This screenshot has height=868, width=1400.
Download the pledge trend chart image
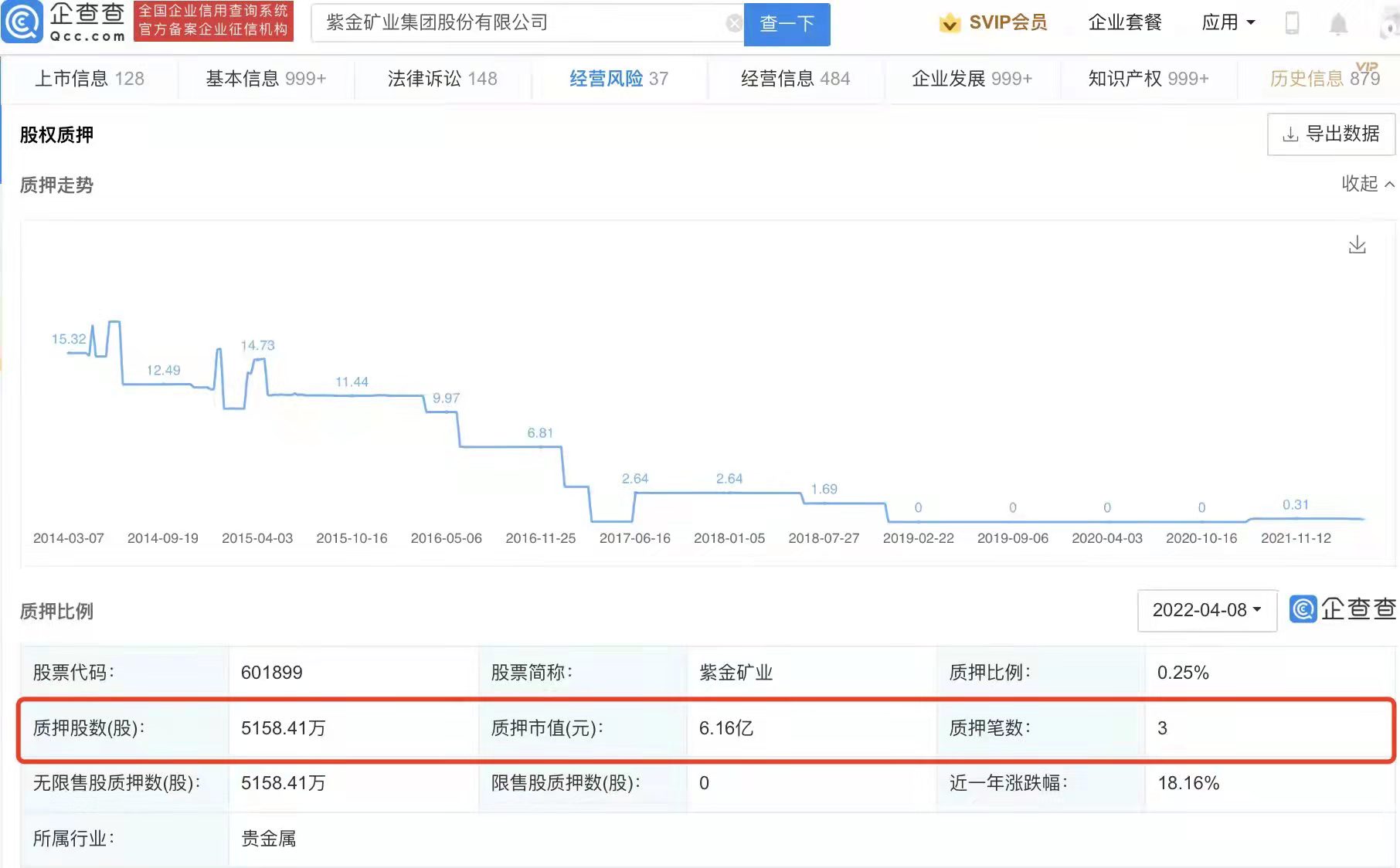[1358, 245]
